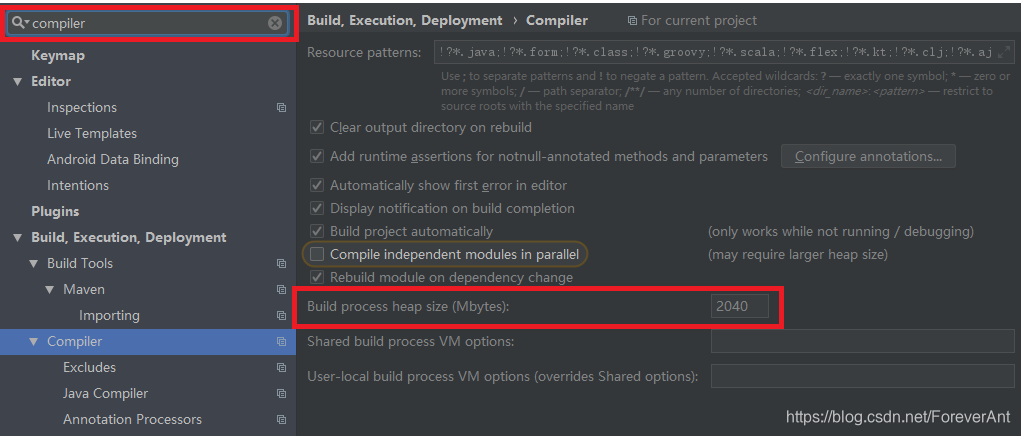This screenshot has height=436, width=1021.
Task: Collapse the Maven tree node
Action: (49, 290)
